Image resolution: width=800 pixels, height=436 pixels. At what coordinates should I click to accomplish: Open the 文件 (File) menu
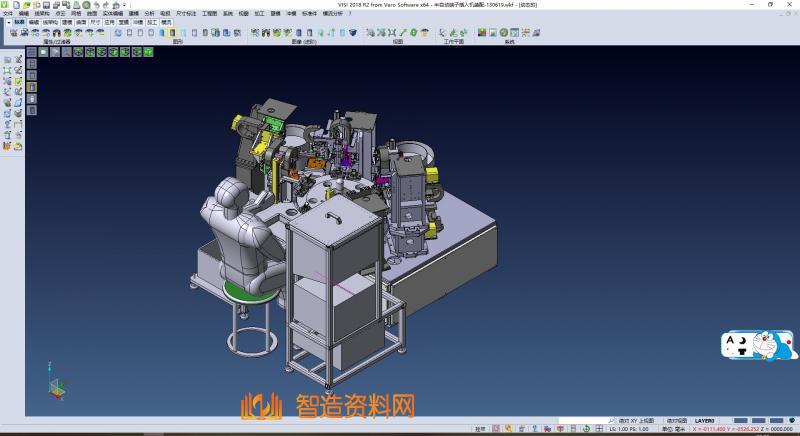click(8, 13)
